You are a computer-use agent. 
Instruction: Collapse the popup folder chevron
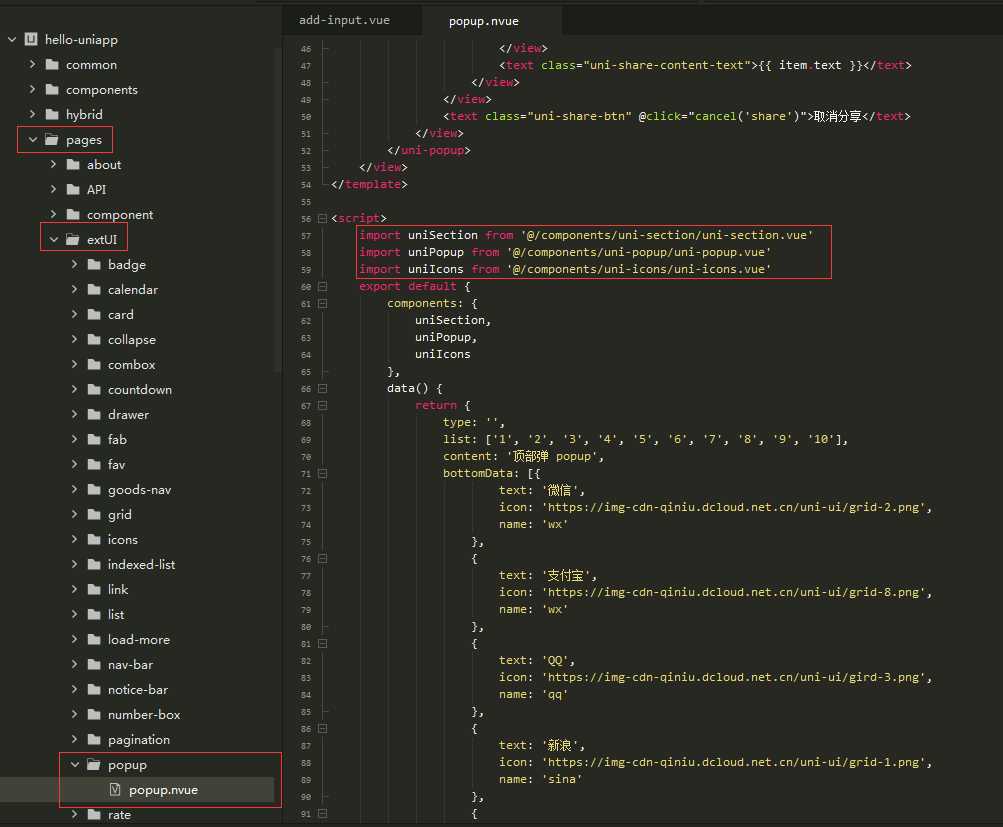point(75,764)
